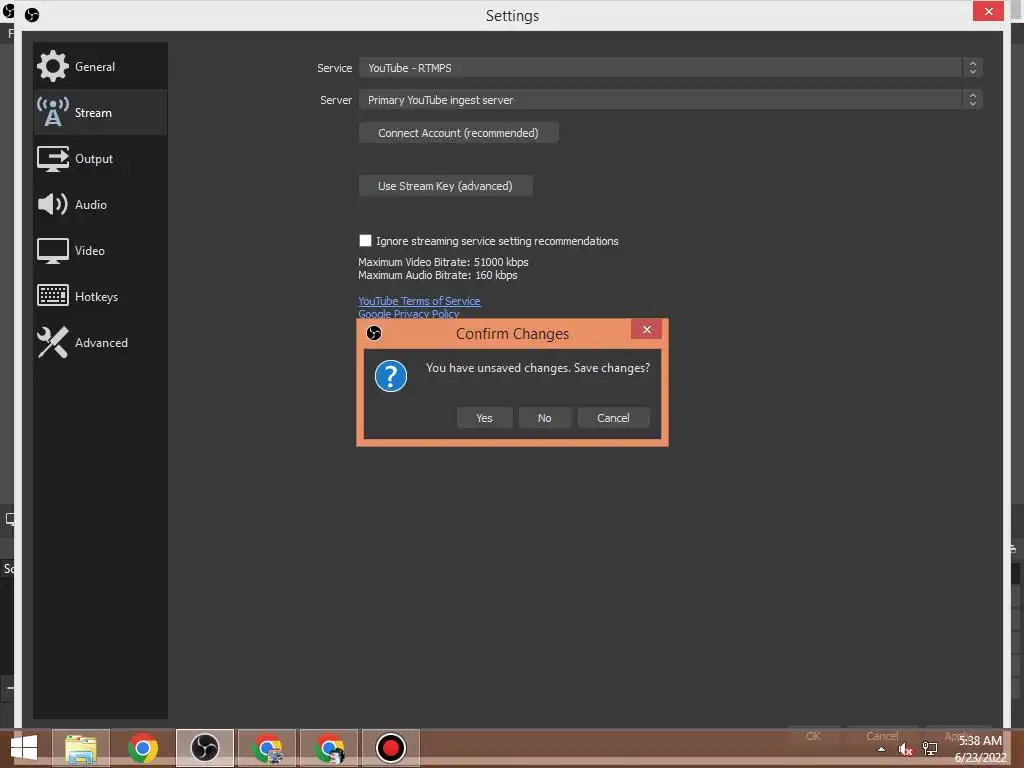
Task: Click Use Stream Key (advanced) button
Action: (445, 185)
